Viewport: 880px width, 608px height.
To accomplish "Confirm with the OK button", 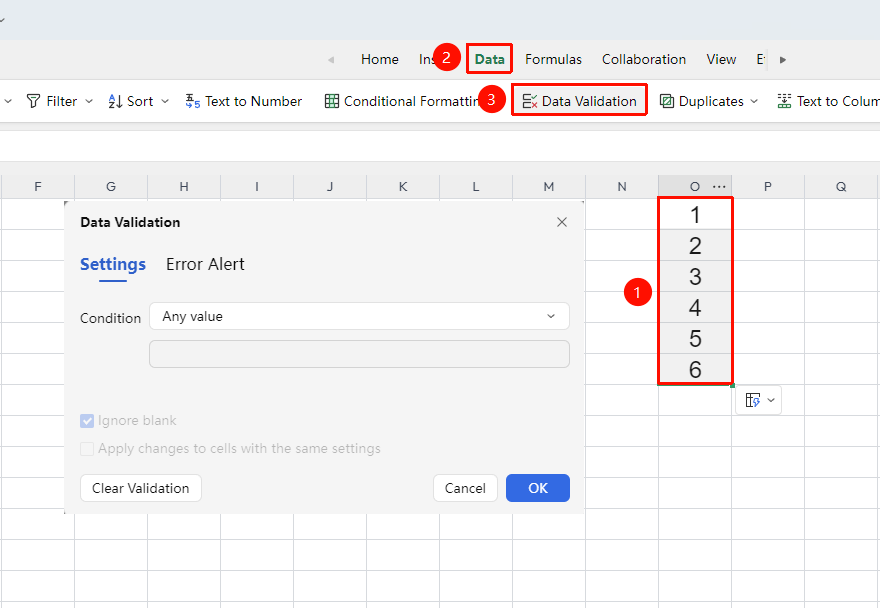I will point(538,488).
